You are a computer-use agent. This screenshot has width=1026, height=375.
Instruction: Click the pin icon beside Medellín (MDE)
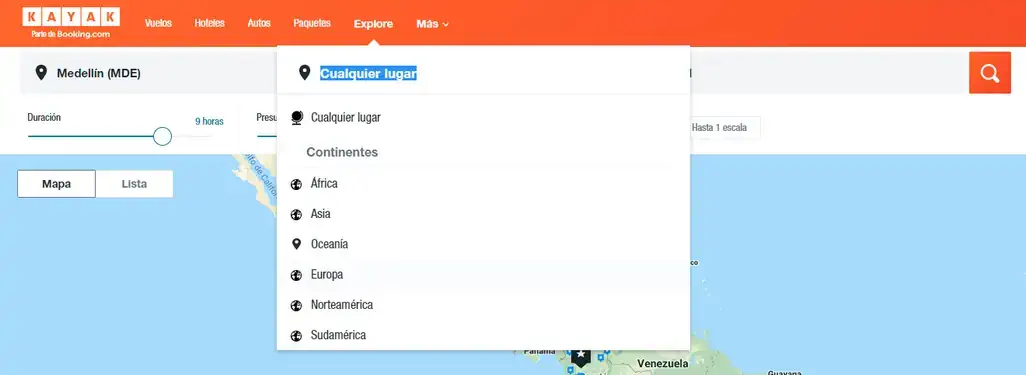41,73
